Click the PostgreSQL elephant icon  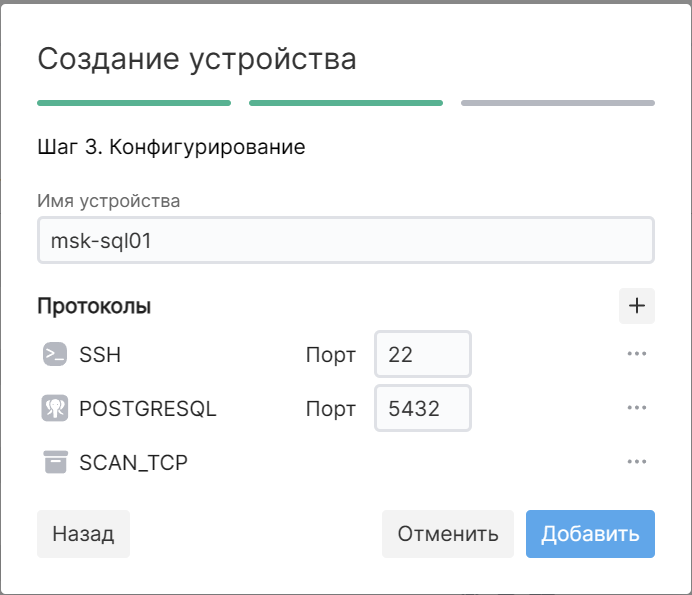54,409
